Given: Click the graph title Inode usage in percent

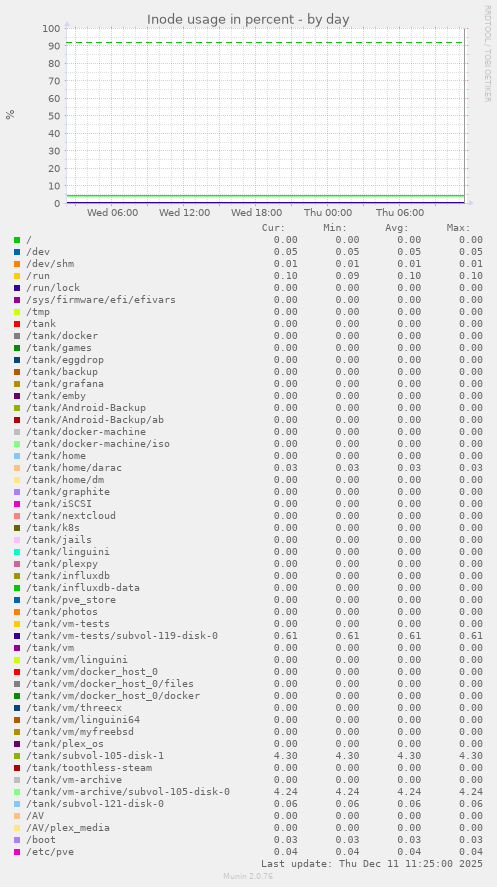Looking at the screenshot, I should coord(248,19).
